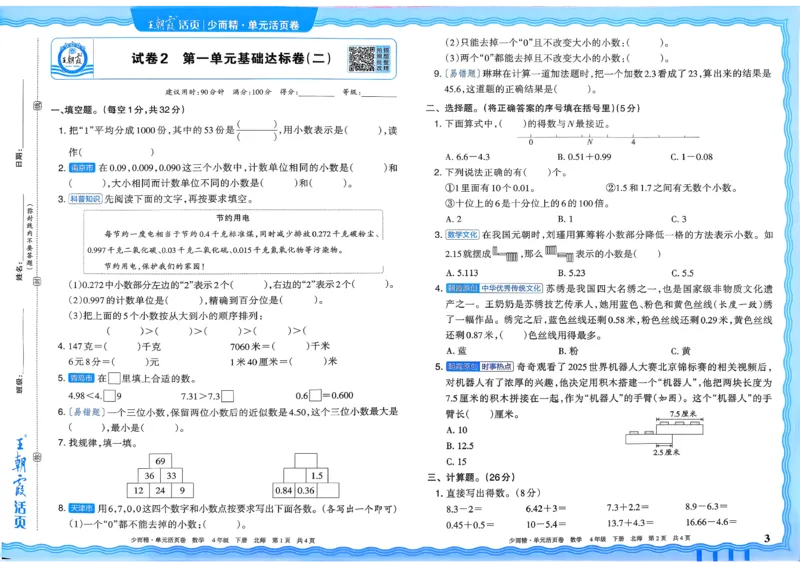
Task: Click 147克=( )千克 conversion
Action: pyautogui.click(x=114, y=347)
